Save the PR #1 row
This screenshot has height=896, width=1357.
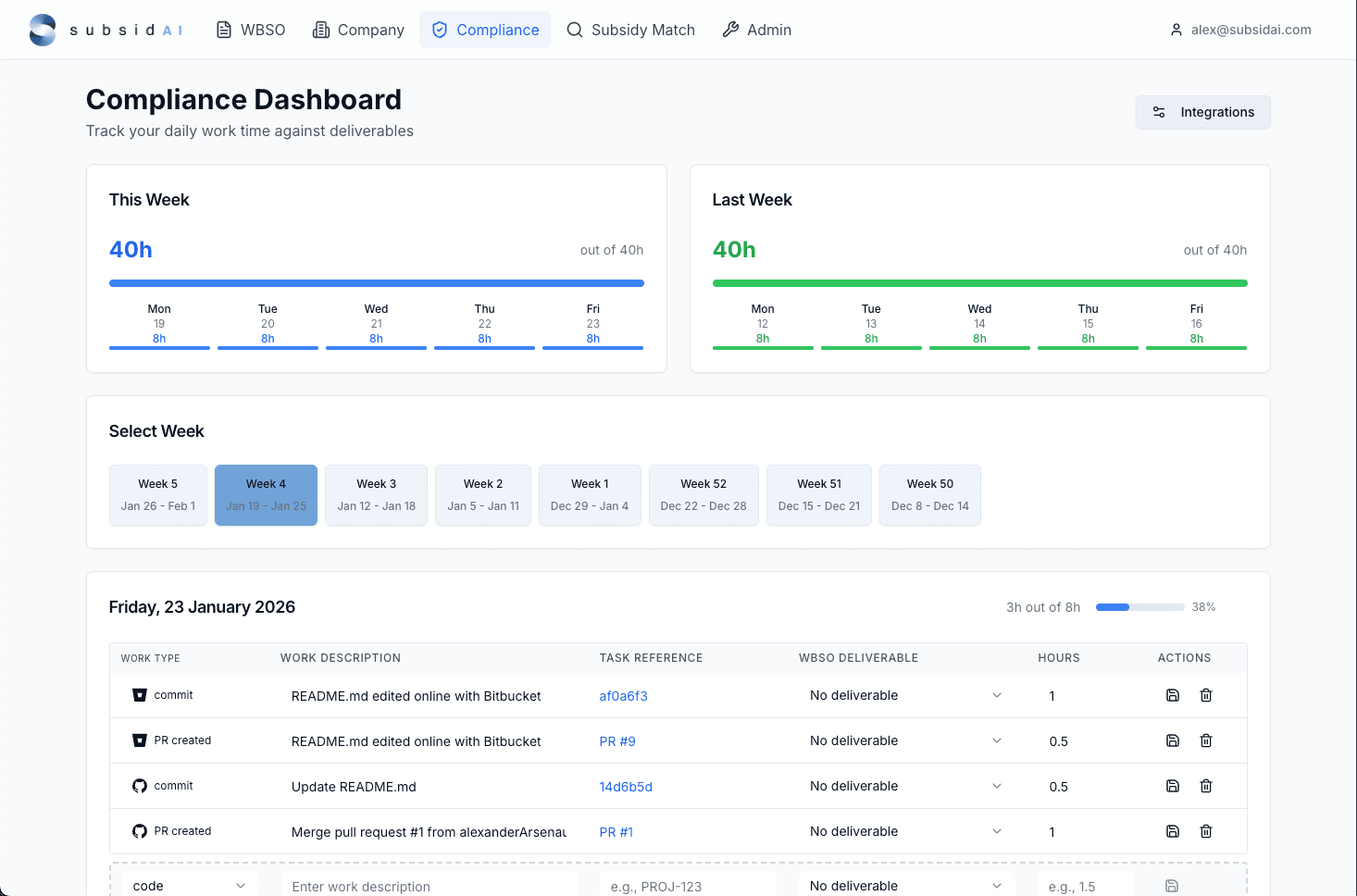pyautogui.click(x=1172, y=831)
